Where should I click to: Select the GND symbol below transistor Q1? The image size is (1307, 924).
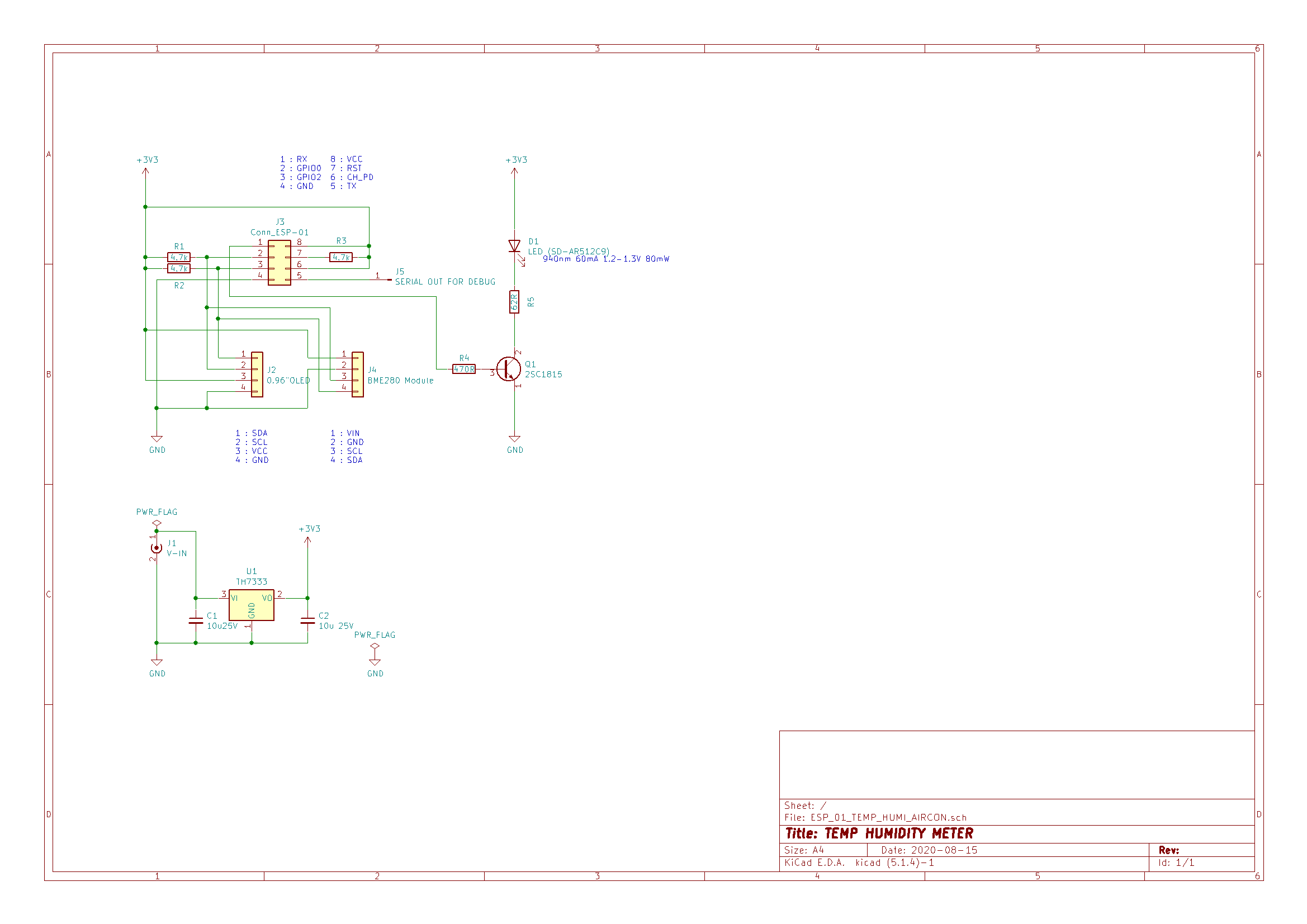tap(515, 440)
